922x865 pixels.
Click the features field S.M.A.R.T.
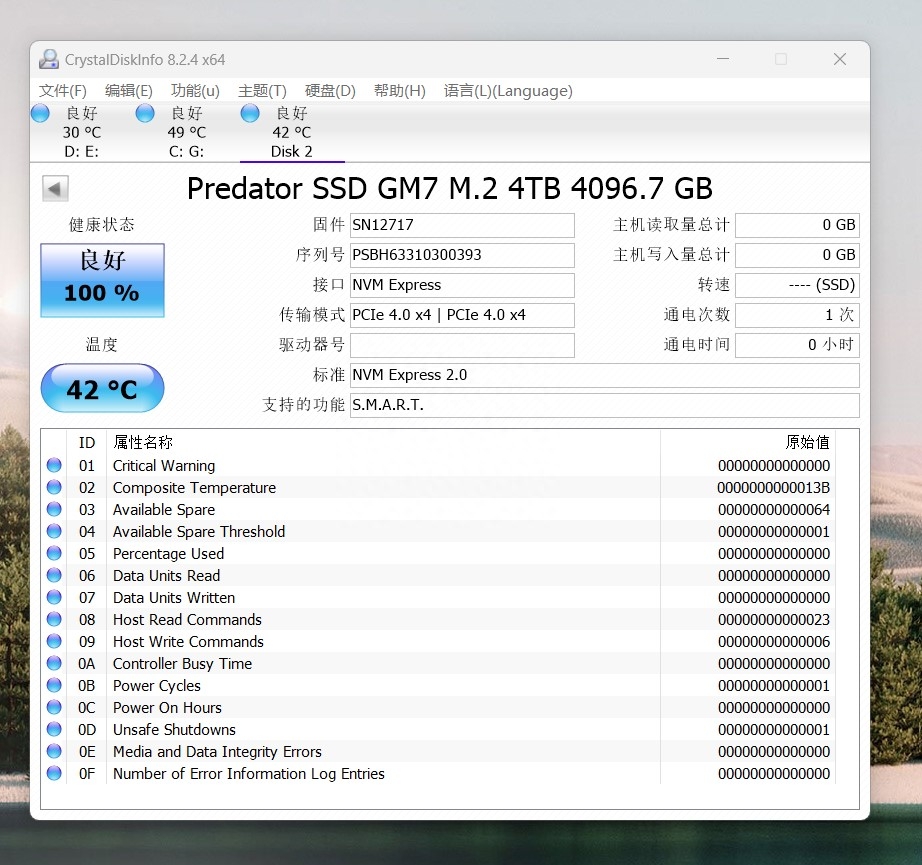tap(604, 405)
